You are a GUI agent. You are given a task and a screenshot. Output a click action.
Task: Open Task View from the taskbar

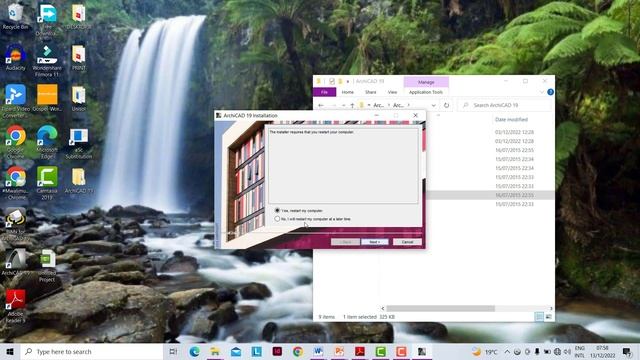173,351
